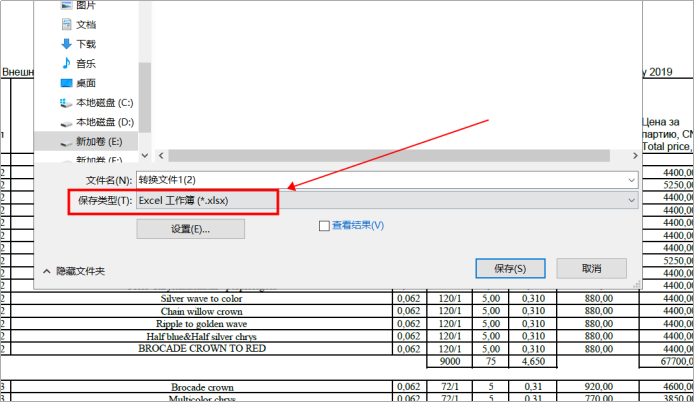Click the 隐藏文件夹 label

(80, 271)
